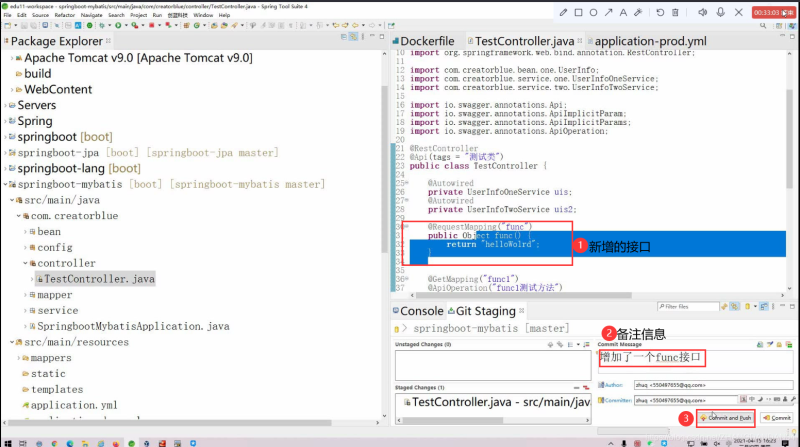Expand the mapper package
This screenshot has height=447, width=800.
[30, 295]
